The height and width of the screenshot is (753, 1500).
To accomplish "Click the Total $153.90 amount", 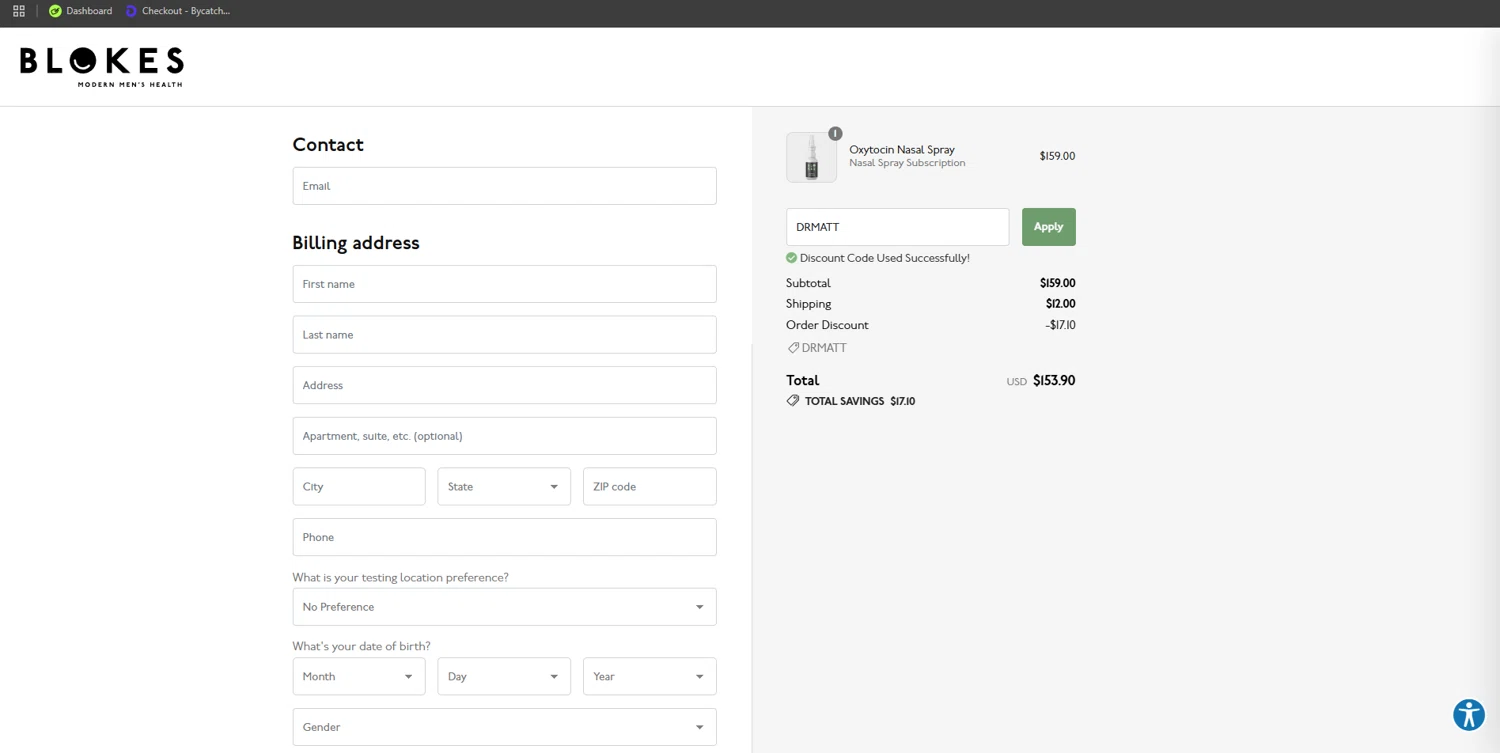I will click(x=1054, y=381).
